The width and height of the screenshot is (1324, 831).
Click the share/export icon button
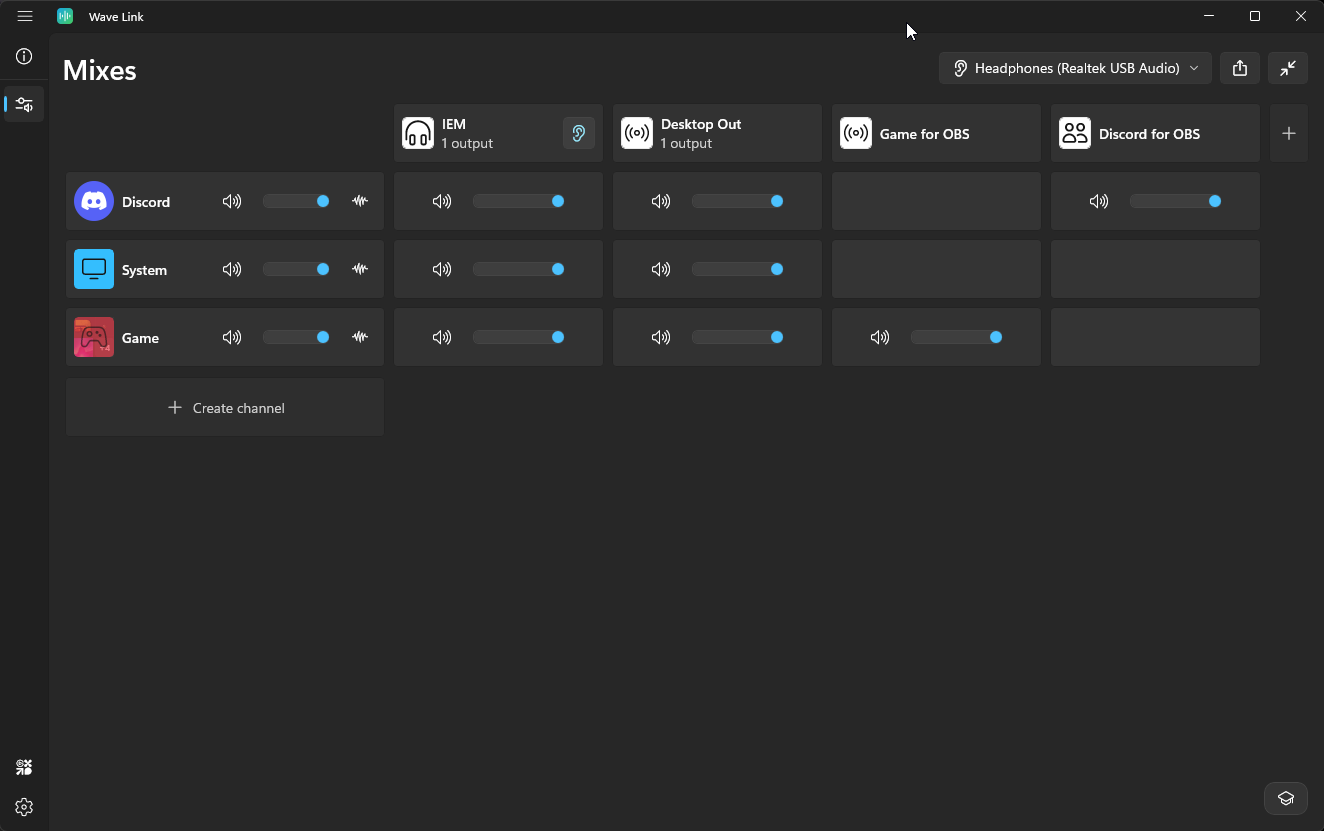[1240, 68]
